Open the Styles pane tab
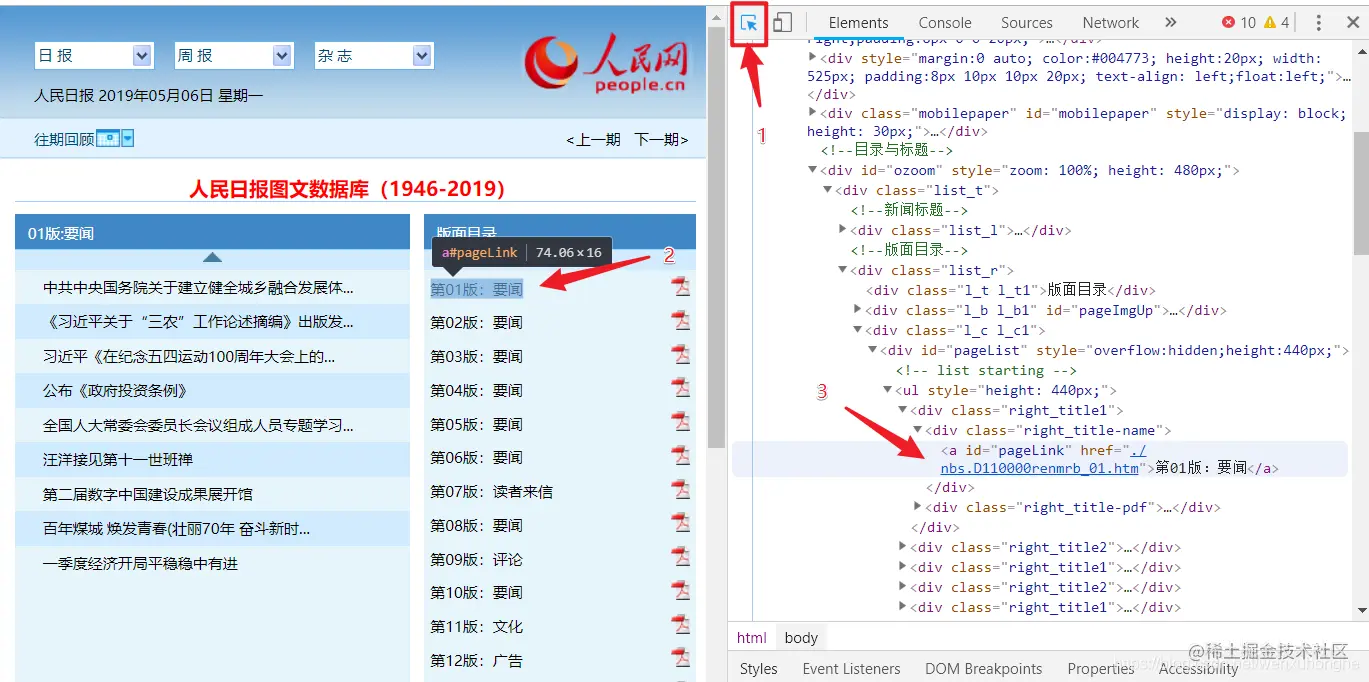The width and height of the screenshot is (1369, 682). (759, 668)
